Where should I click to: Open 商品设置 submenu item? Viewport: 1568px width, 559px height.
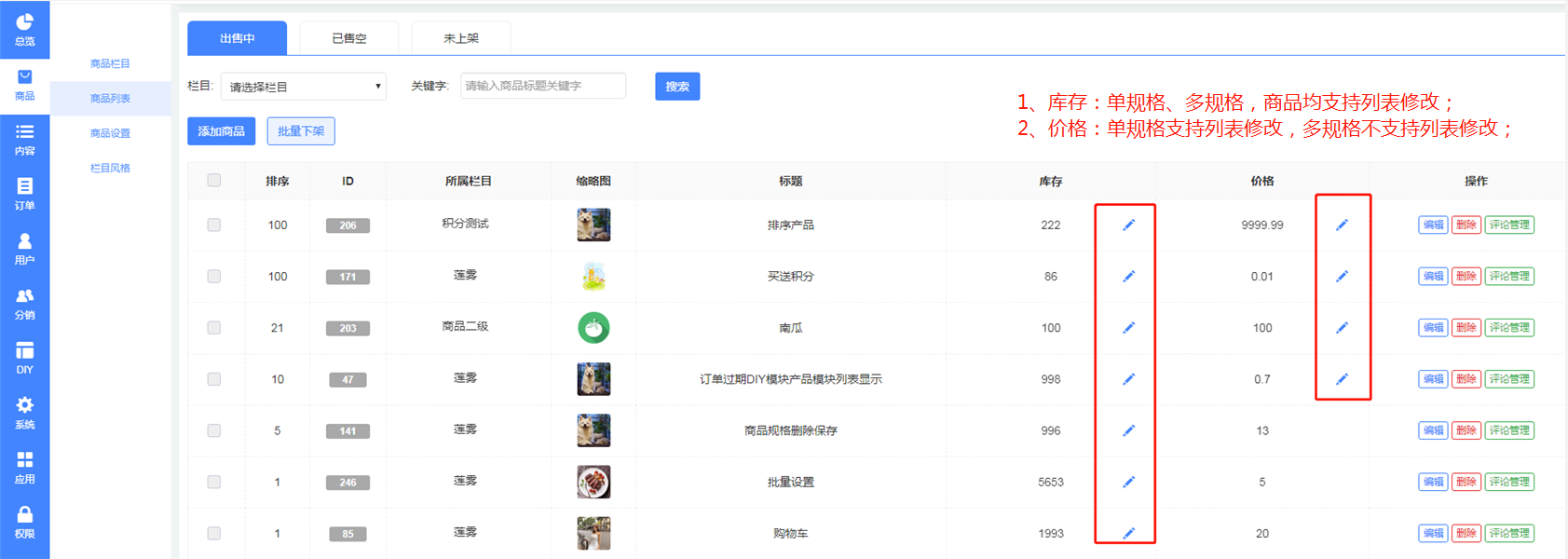coord(110,133)
